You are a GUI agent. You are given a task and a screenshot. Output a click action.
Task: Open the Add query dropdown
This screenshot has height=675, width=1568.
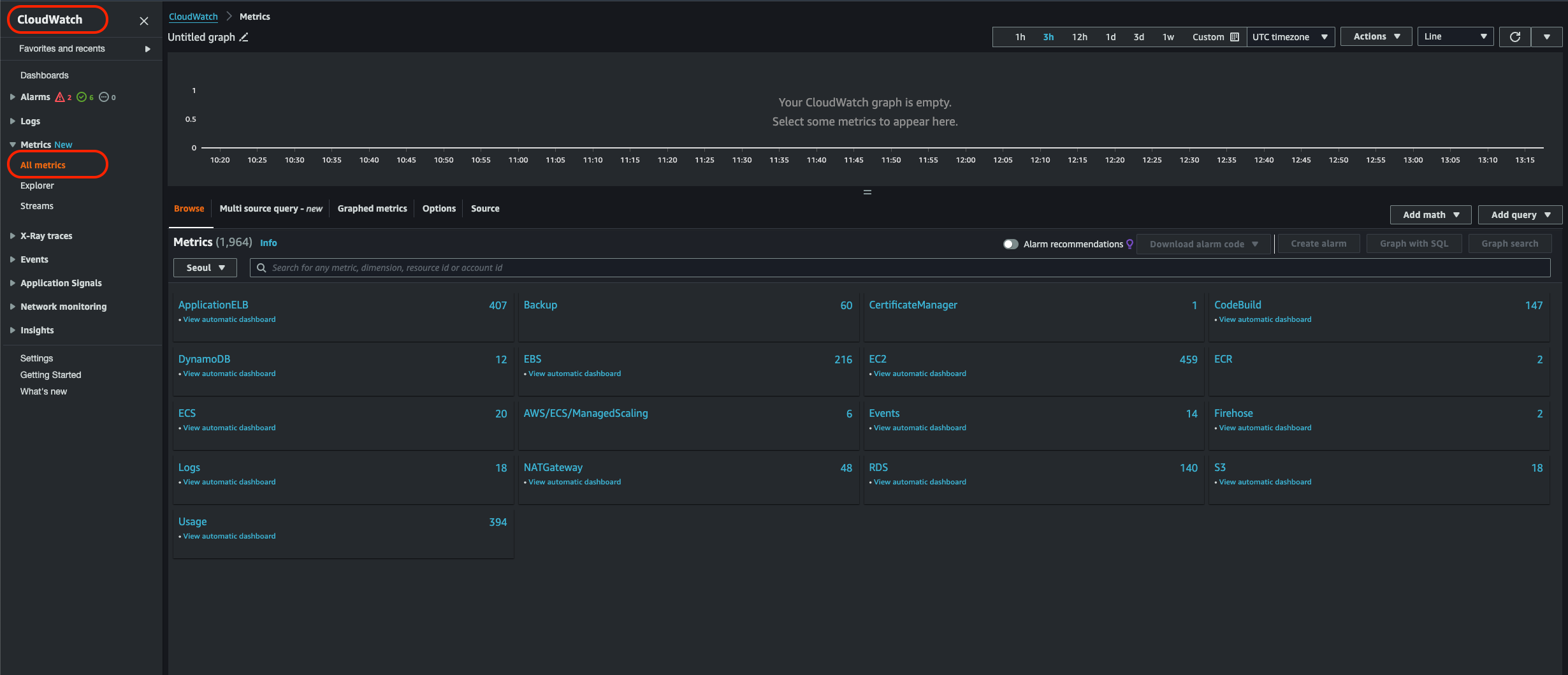coord(1520,215)
